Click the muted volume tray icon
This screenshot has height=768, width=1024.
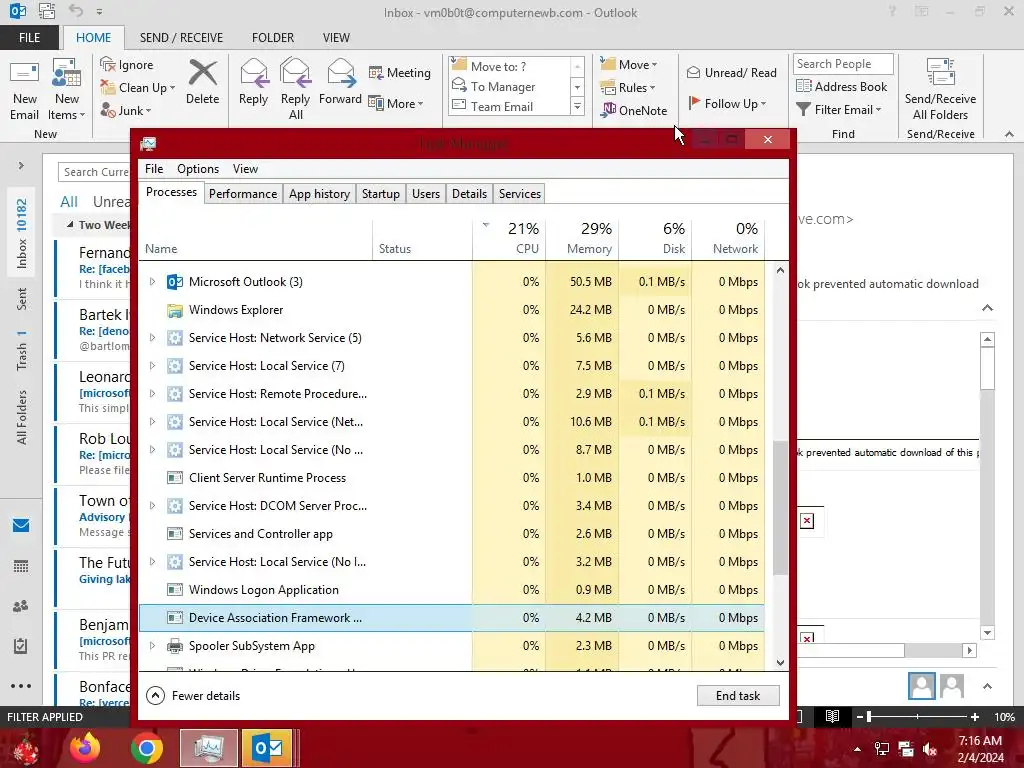(x=931, y=749)
